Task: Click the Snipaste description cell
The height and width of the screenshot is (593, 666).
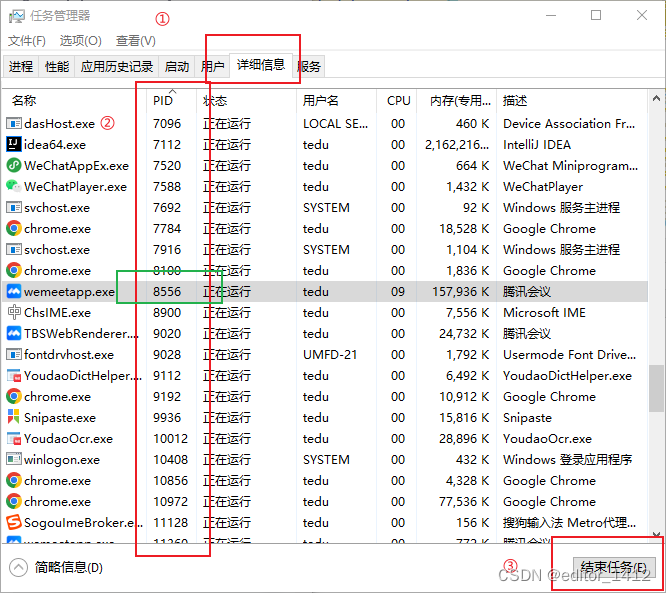Action: [527, 418]
